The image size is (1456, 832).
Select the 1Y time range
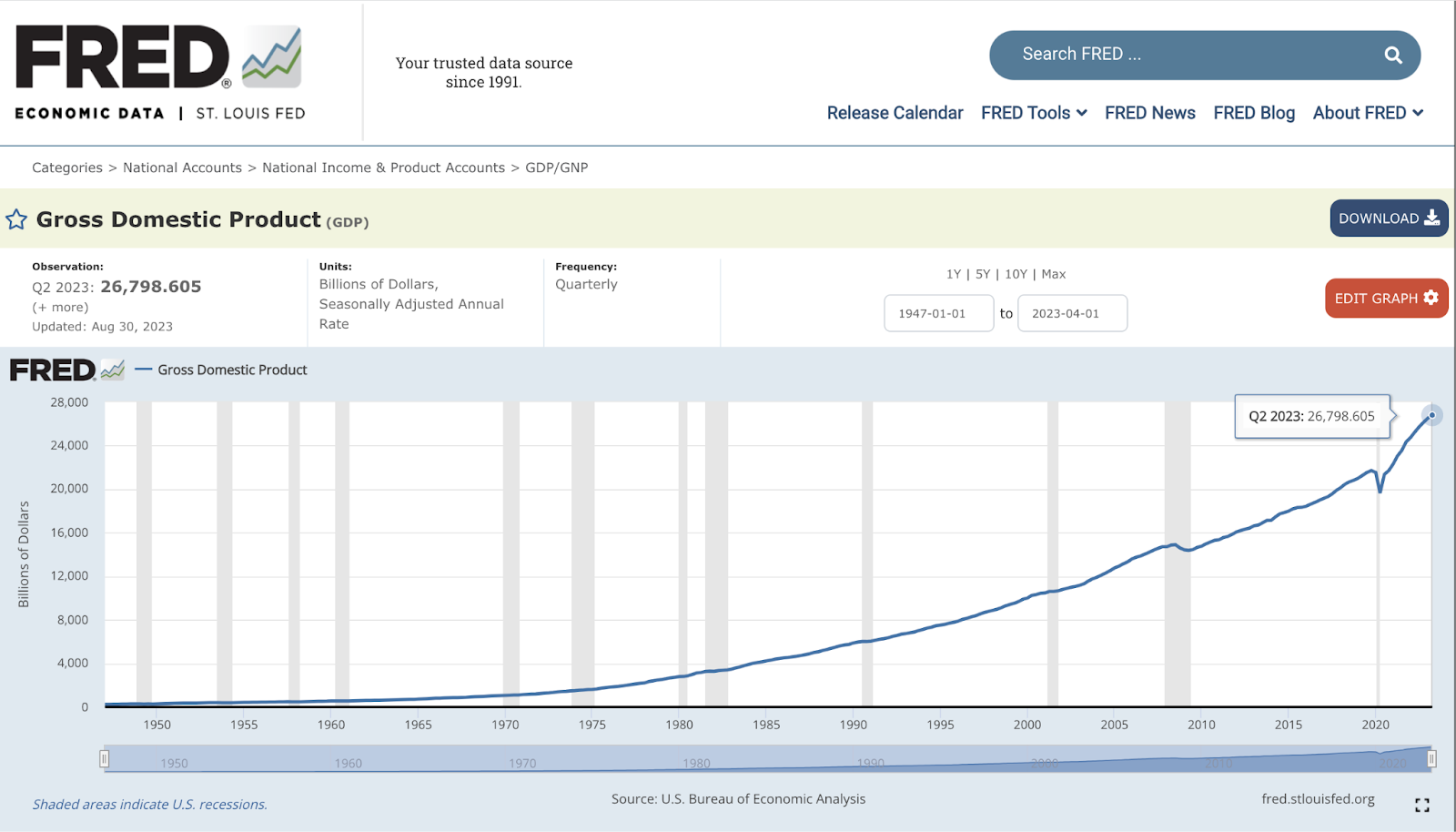pyautogui.click(x=954, y=274)
